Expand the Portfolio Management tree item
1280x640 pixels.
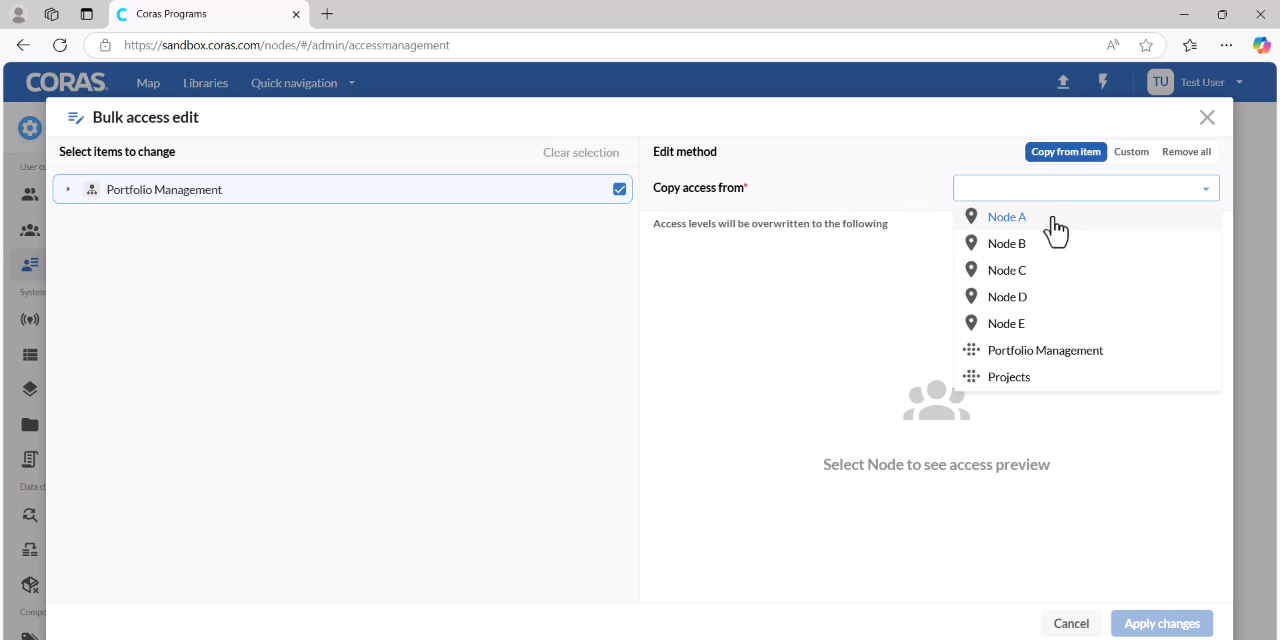coord(68,189)
